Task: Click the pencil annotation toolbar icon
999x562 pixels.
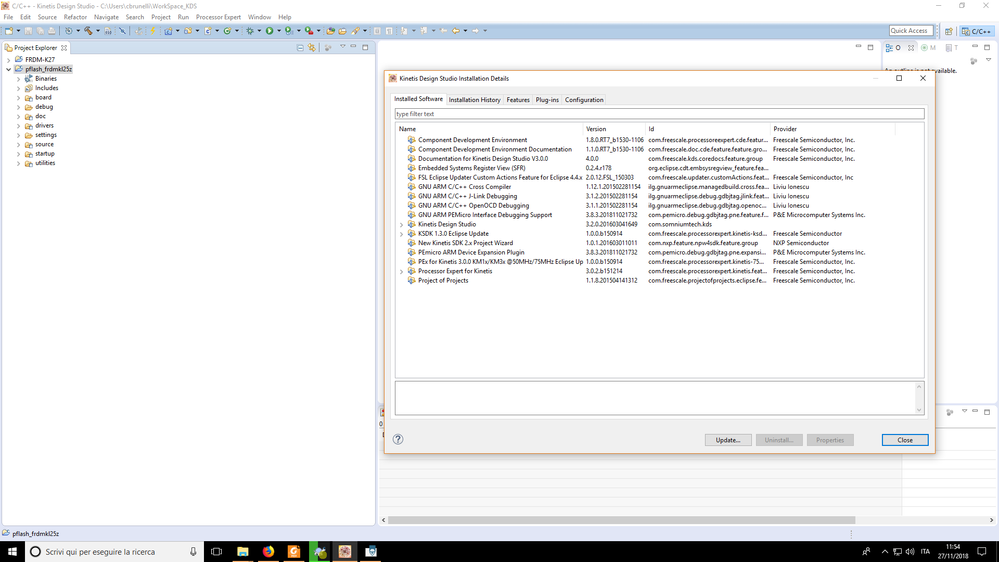Action: (356, 31)
